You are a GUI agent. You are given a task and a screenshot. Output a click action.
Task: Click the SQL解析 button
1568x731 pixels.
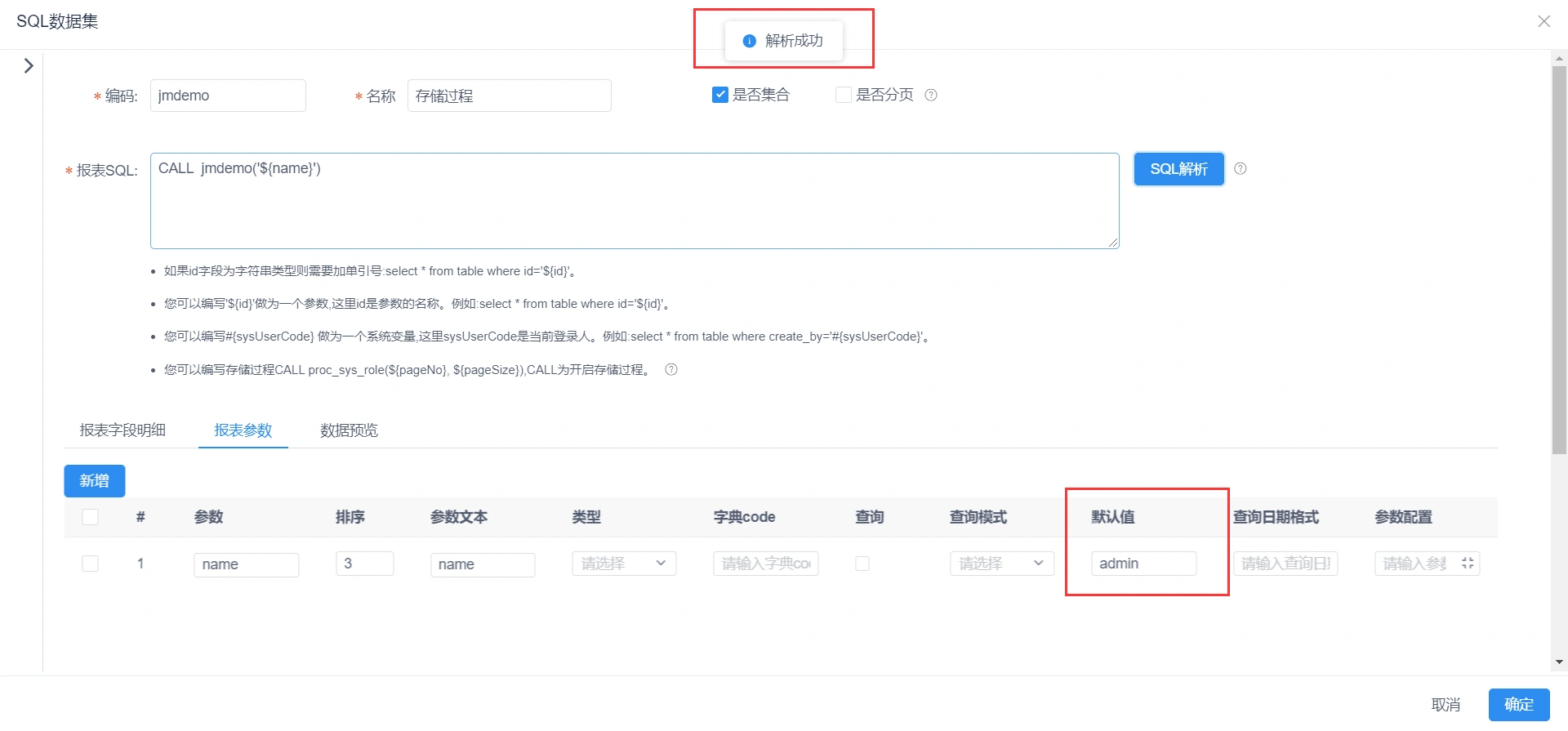[x=1179, y=169]
